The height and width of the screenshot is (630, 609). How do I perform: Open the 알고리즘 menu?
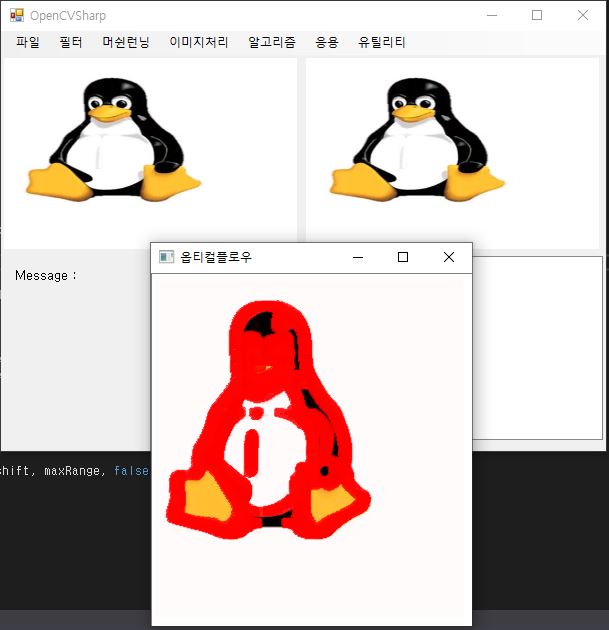point(272,42)
